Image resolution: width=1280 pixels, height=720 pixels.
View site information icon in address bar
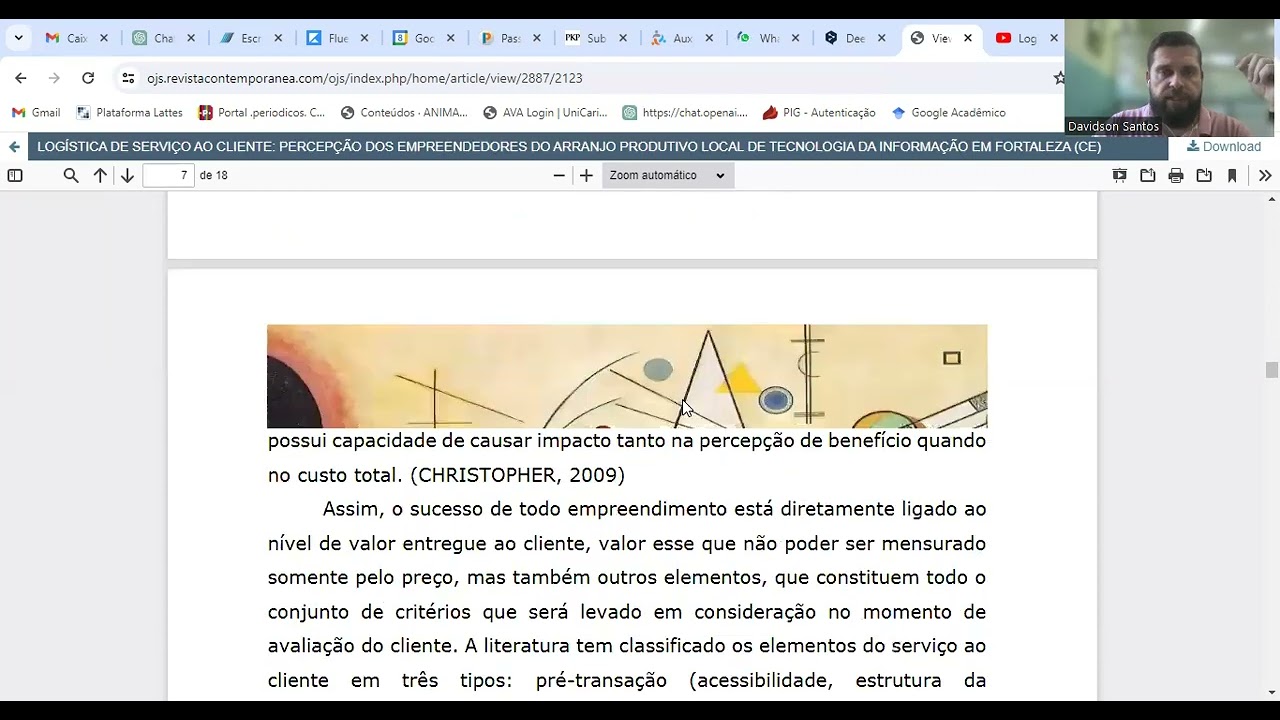pos(128,78)
